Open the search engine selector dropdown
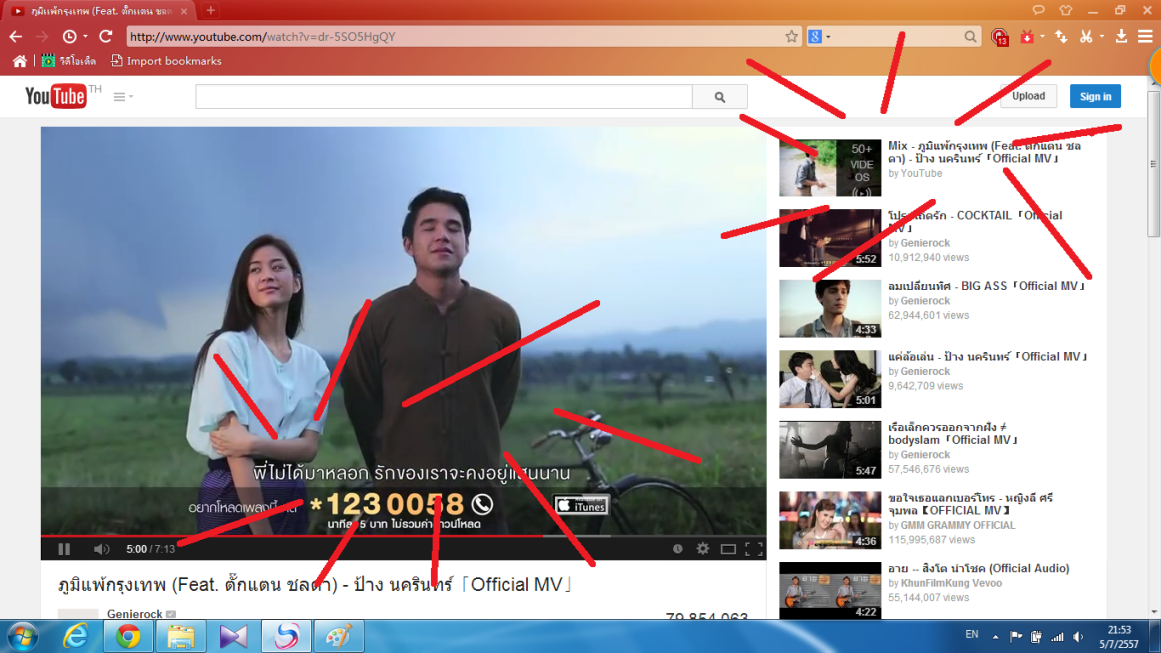Image resolution: width=1161 pixels, height=653 pixels. [819, 36]
